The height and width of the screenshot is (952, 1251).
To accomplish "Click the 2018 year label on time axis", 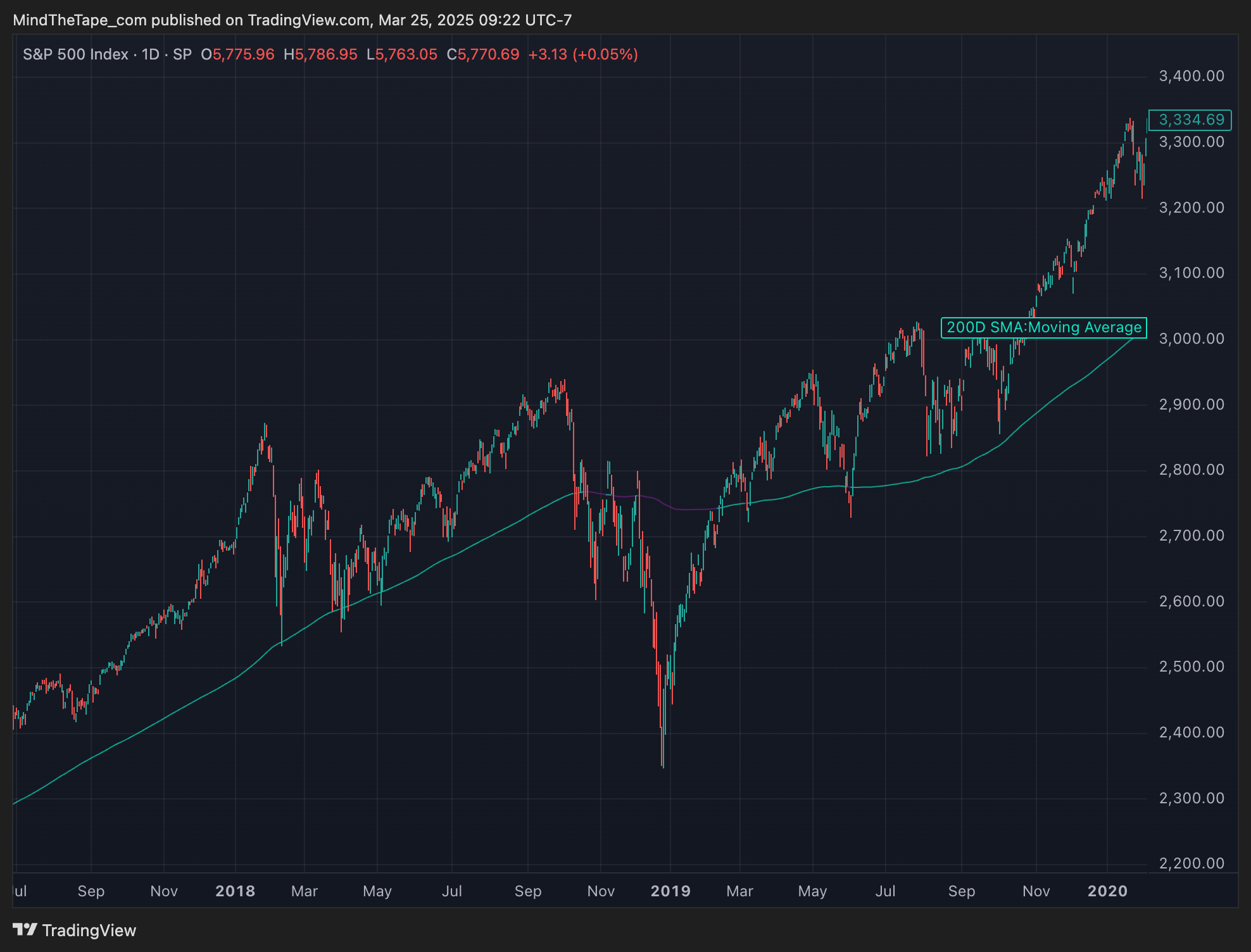I will coord(235,891).
